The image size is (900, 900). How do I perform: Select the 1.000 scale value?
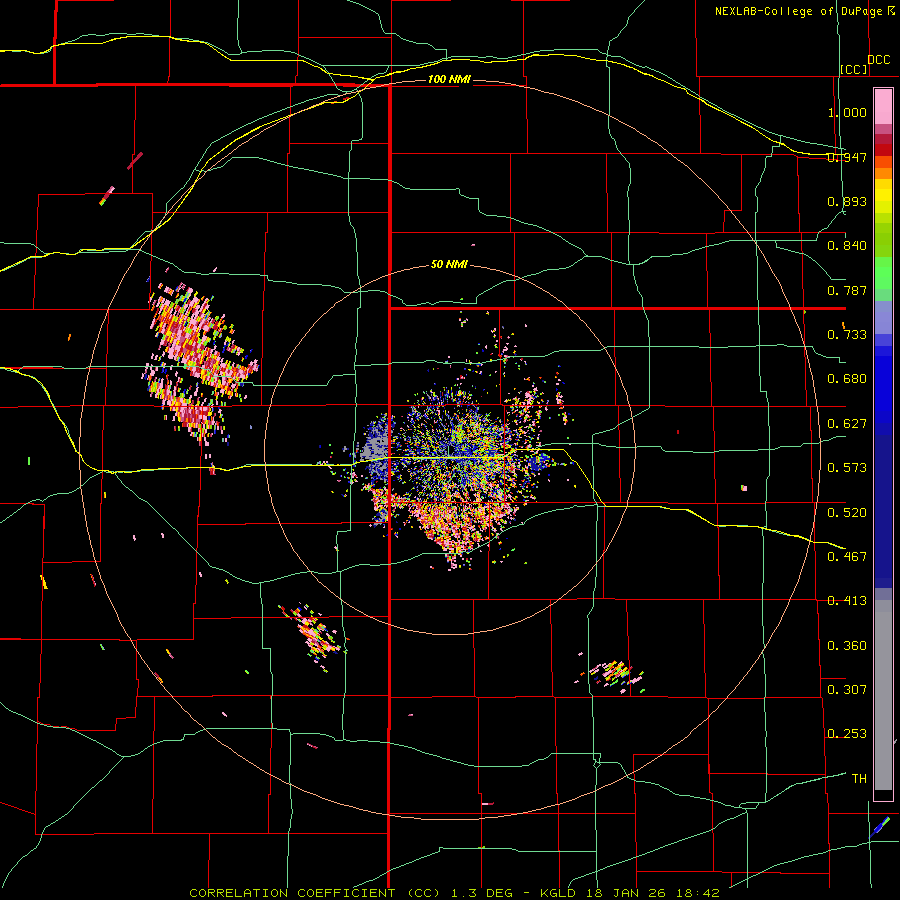847,112
